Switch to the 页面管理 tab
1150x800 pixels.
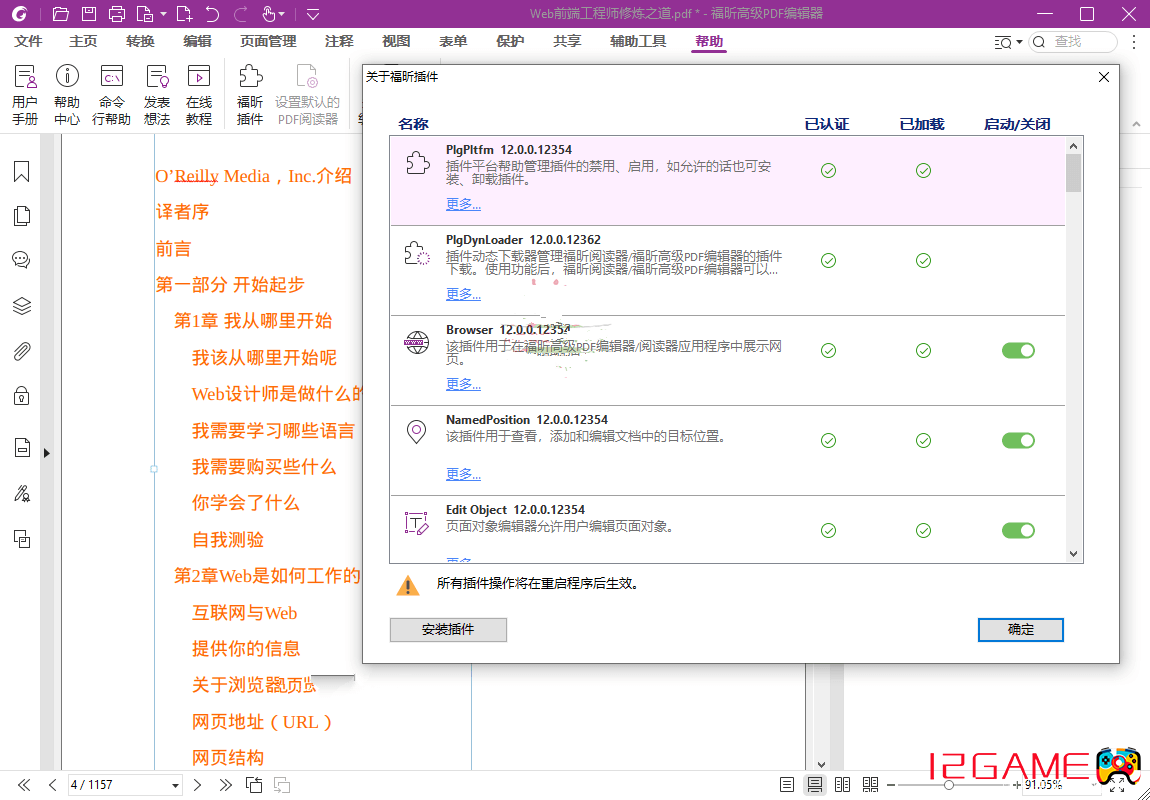(x=268, y=42)
